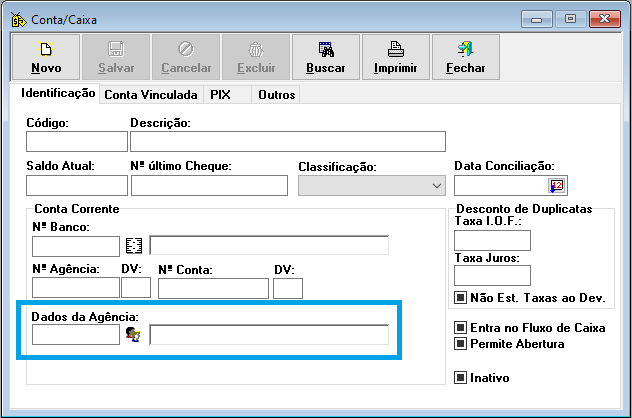Expand the Classificação dropdown
Viewport: 632px width, 418px height.
(435, 186)
